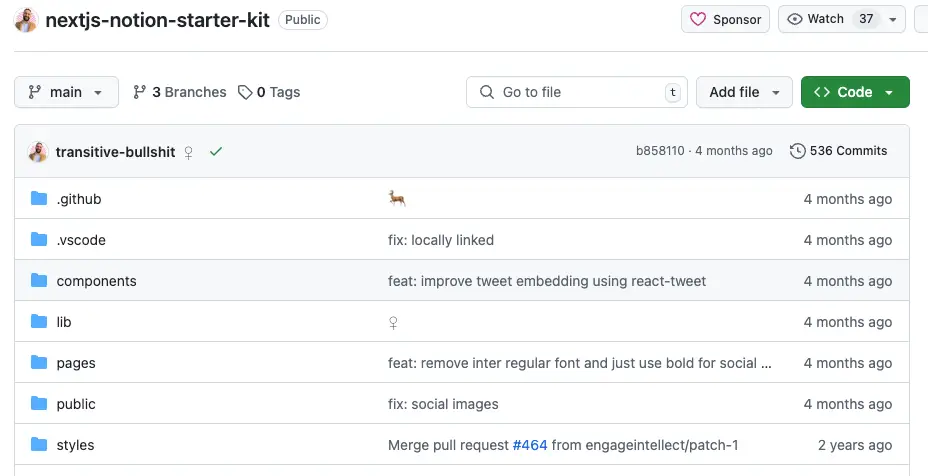Open the green Code dropdown button
Image resolution: width=928 pixels, height=476 pixels.
tap(855, 92)
